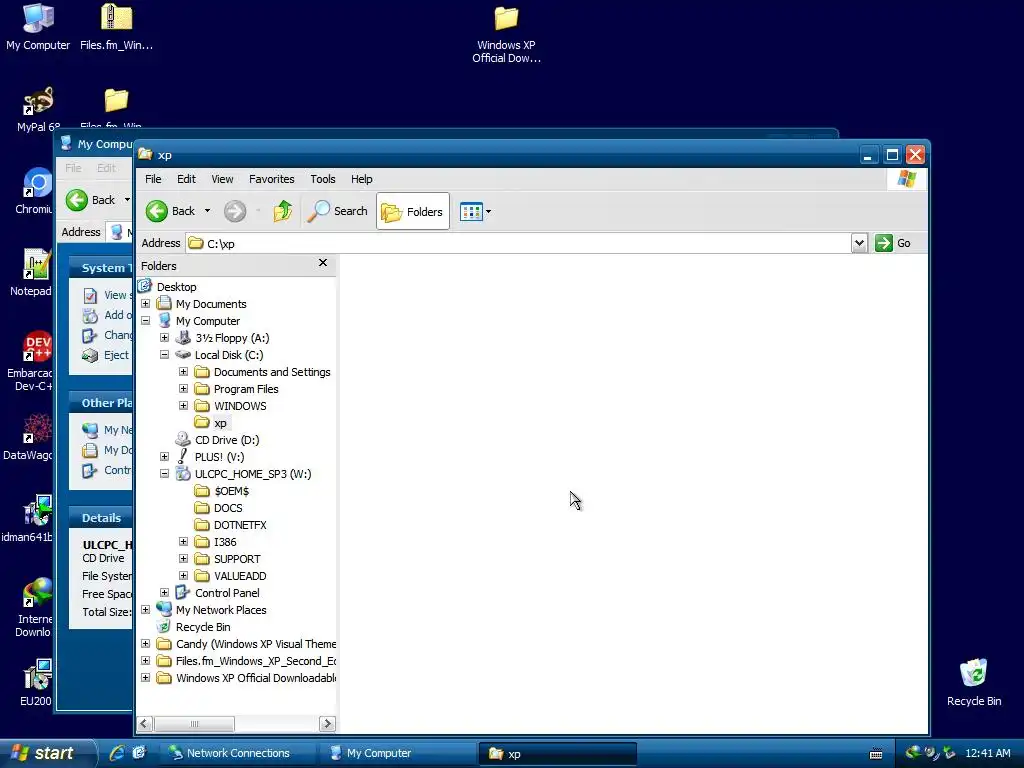Select the DOTNETFX folder
1024x768 pixels.
(x=240, y=525)
